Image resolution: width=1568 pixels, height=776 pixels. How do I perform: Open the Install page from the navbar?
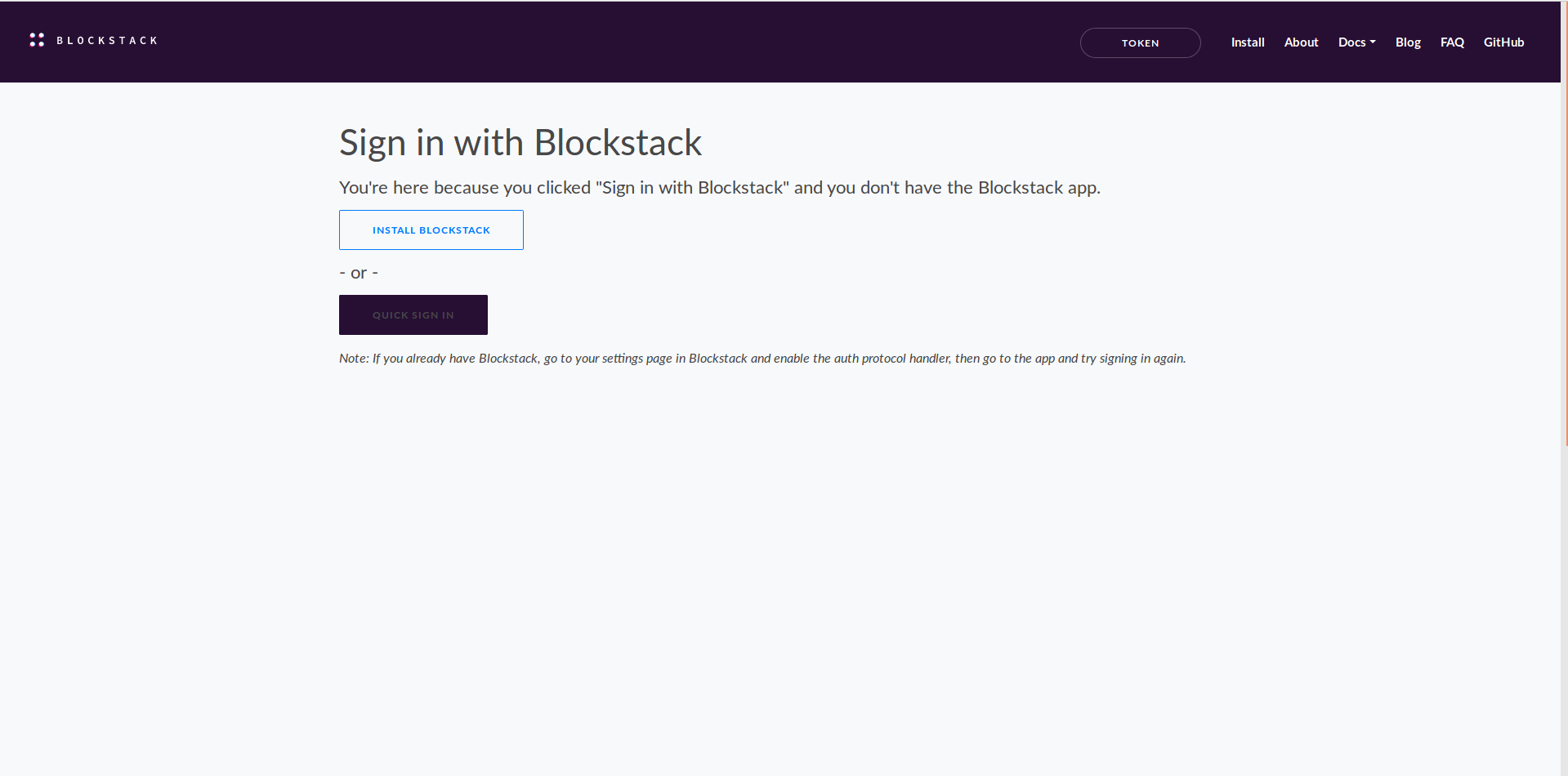[x=1247, y=42]
